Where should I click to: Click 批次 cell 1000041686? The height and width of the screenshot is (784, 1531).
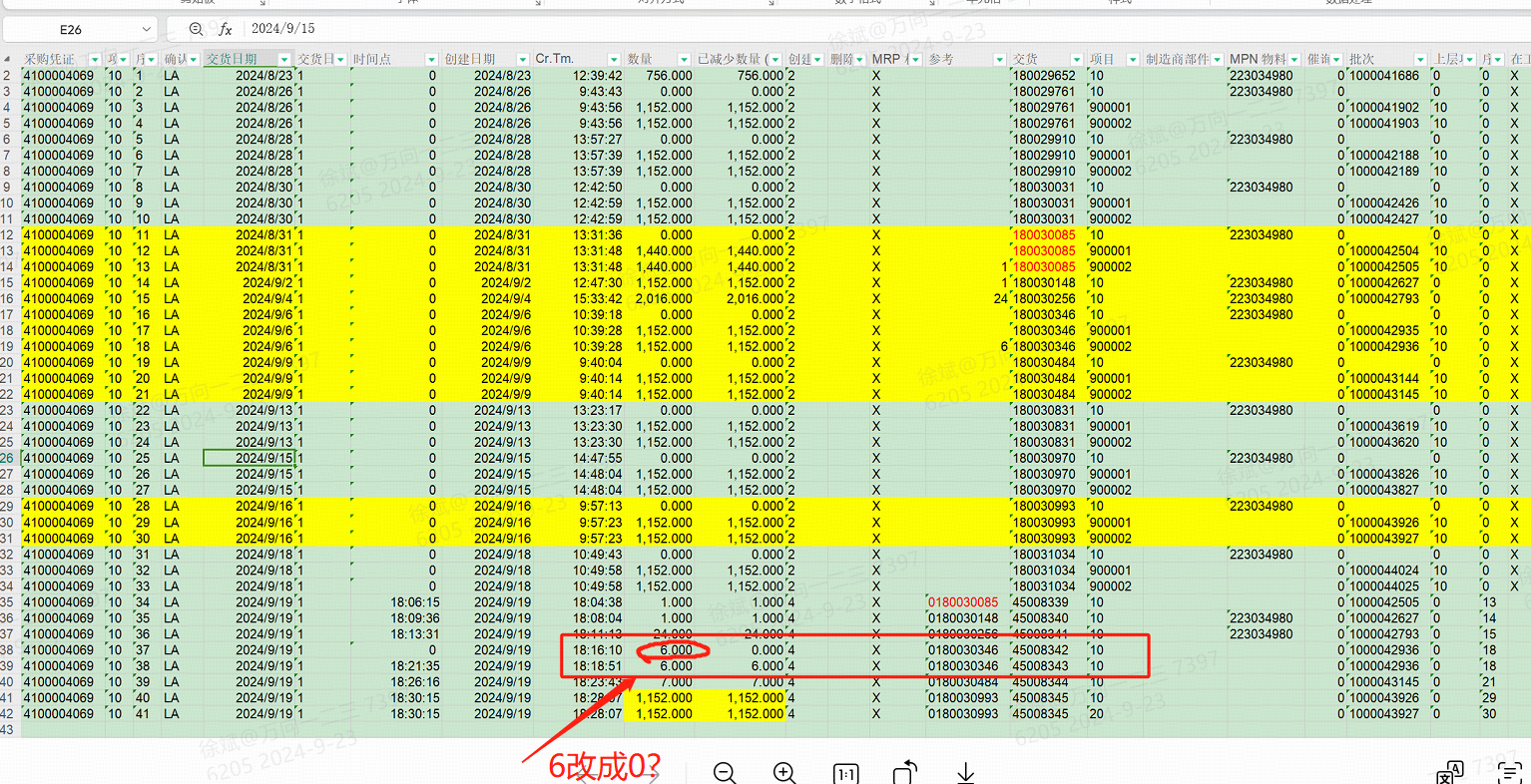[1388, 76]
